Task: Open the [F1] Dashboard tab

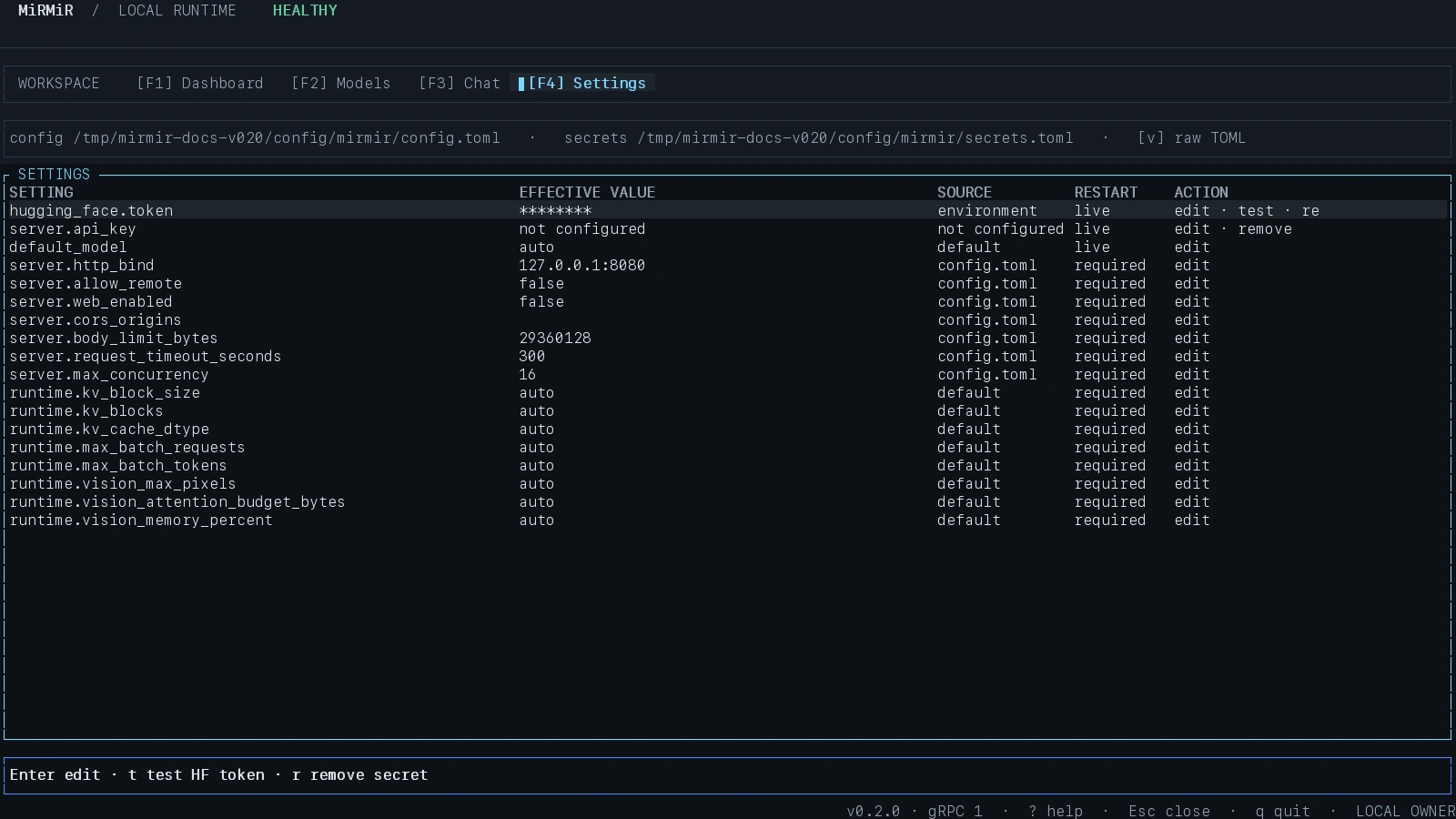Action: pos(200,83)
